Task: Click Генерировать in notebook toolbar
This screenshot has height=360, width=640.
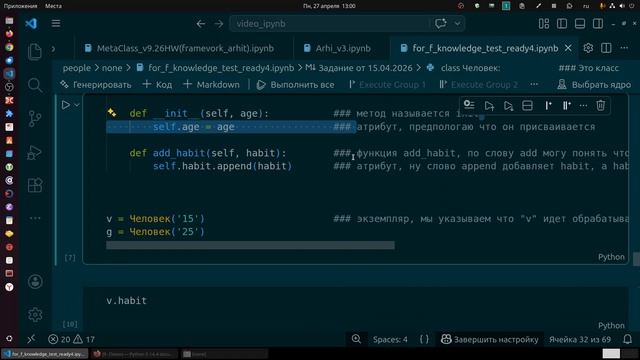Action: 96,84
